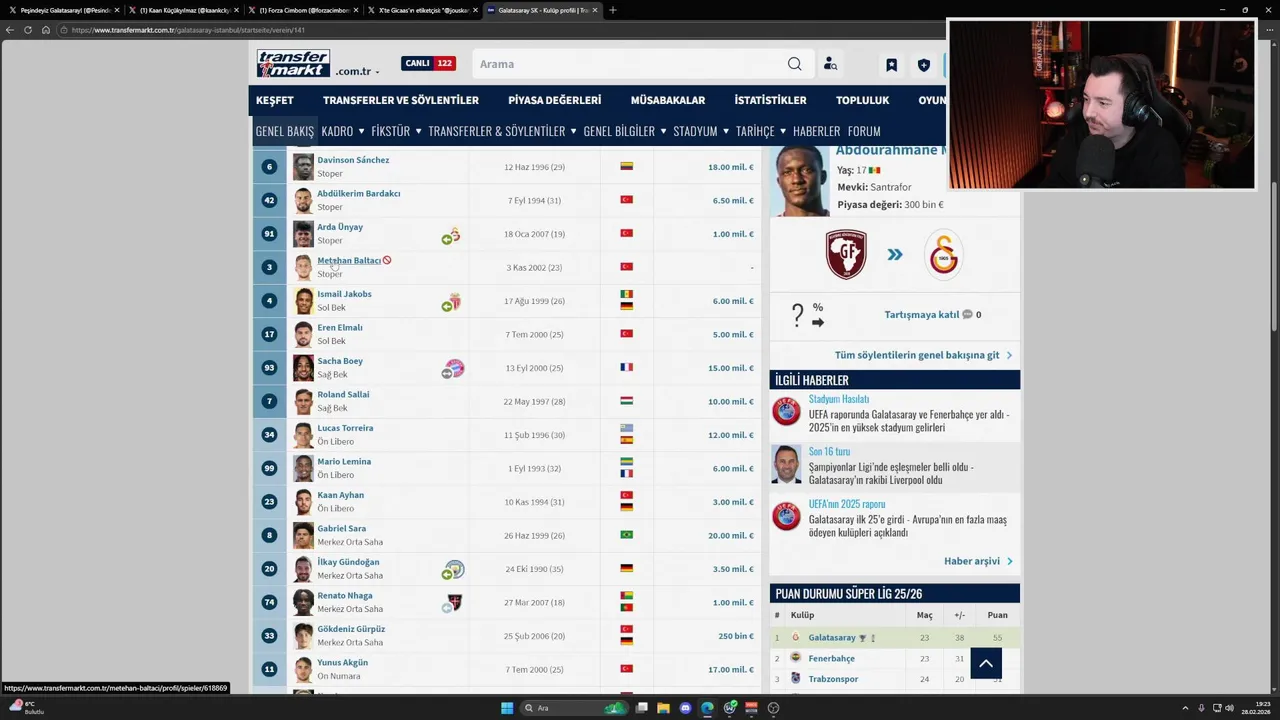Image resolution: width=1280 pixels, height=720 pixels.
Task: Click Renato Nhaga's club transfer icon
Action: click(453, 603)
